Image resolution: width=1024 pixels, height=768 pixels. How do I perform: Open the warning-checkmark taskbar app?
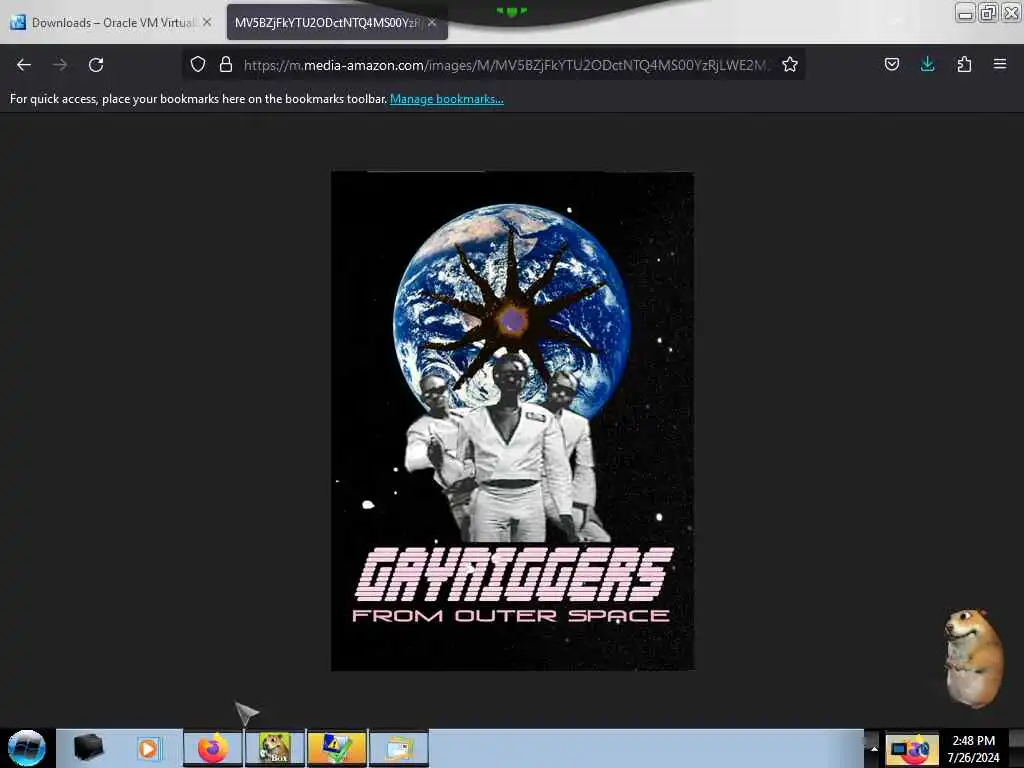(x=336, y=748)
